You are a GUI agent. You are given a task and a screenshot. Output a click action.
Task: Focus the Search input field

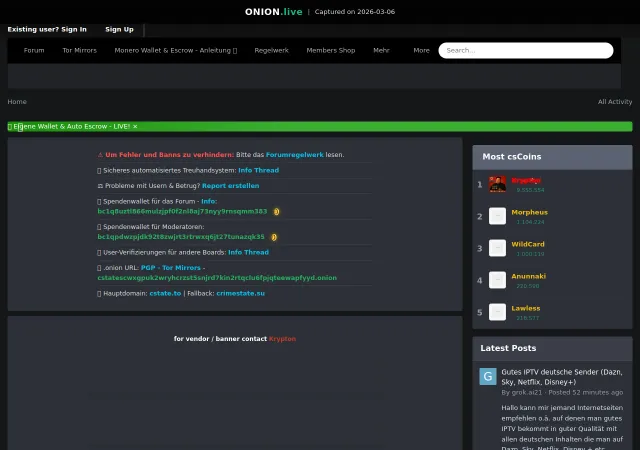coord(526,51)
